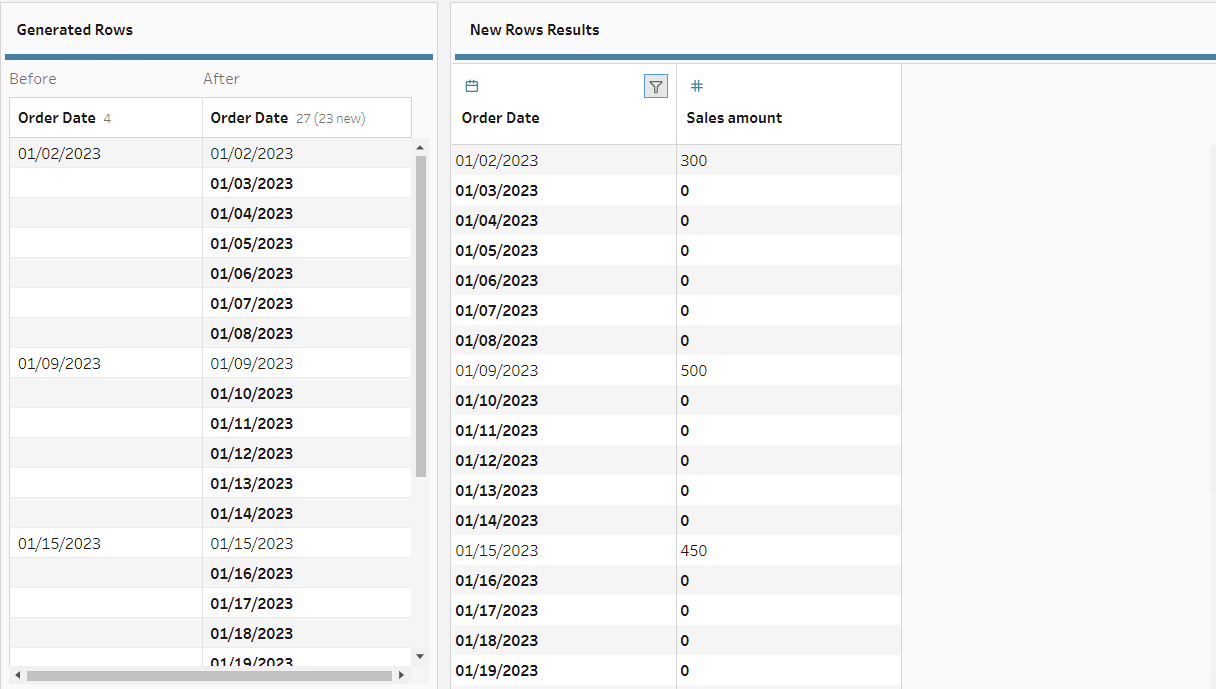This screenshot has height=689, width=1216.
Task: Select the 01/09/2023 cell in Before column
Action: pos(59,364)
